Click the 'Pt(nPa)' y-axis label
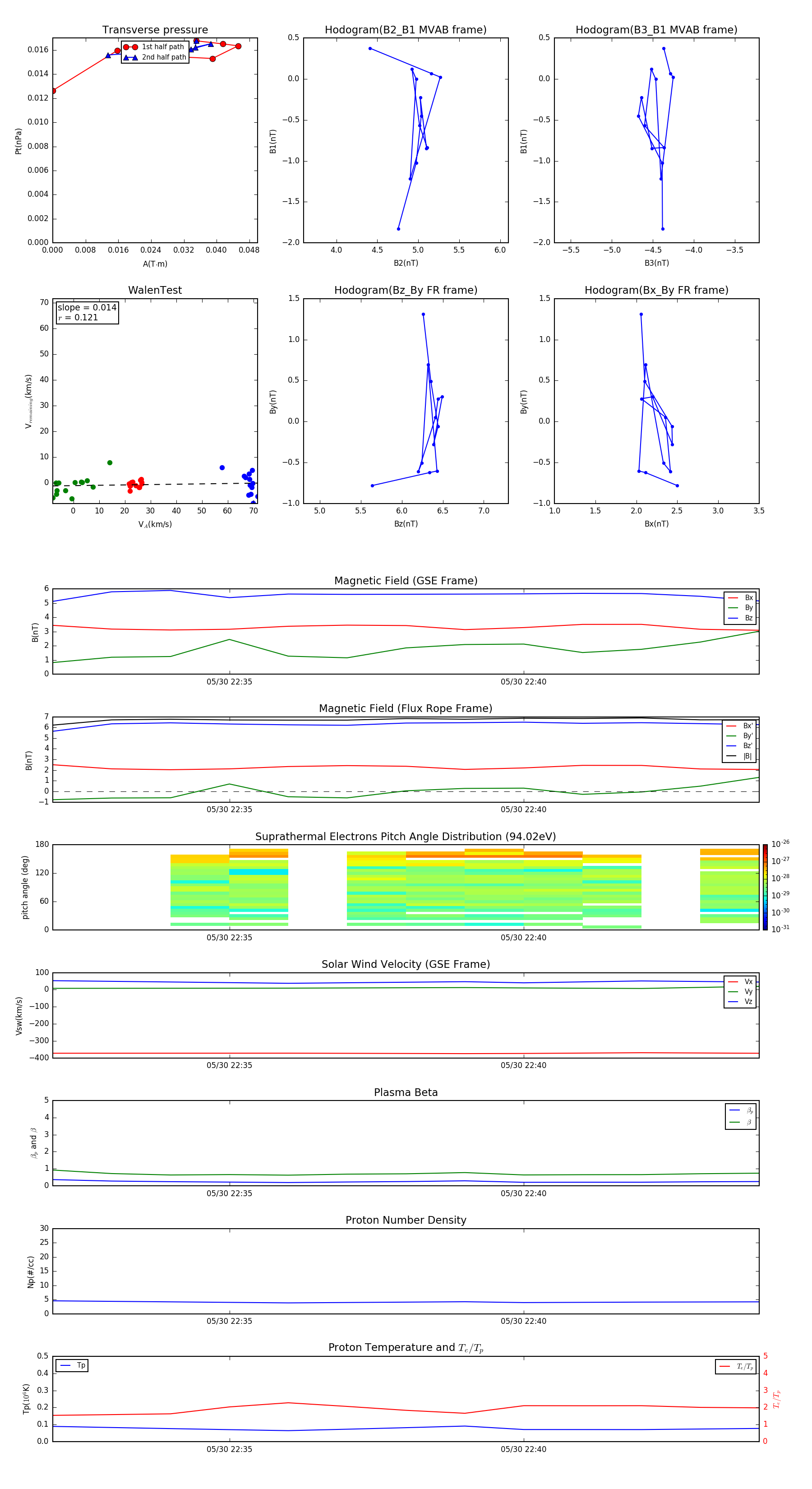This screenshot has height=1489, width=812. pos(18,140)
